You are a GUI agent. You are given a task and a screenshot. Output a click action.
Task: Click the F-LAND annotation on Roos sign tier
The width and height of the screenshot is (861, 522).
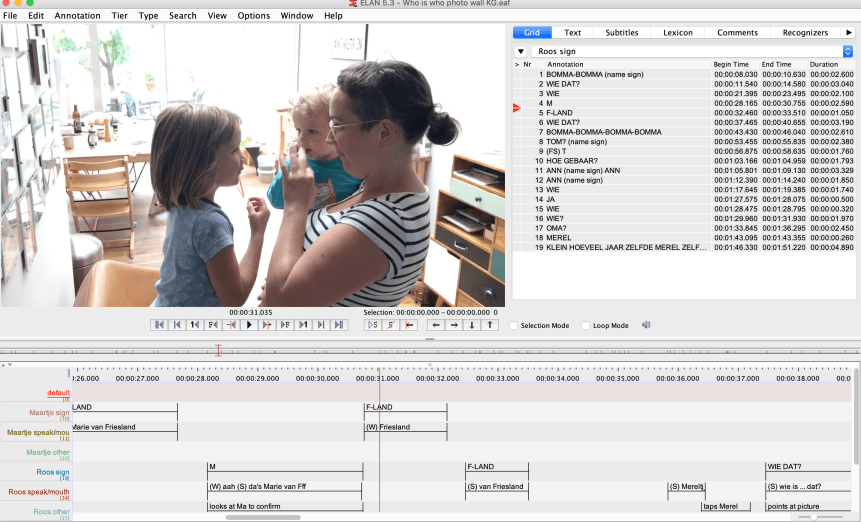(x=496, y=466)
